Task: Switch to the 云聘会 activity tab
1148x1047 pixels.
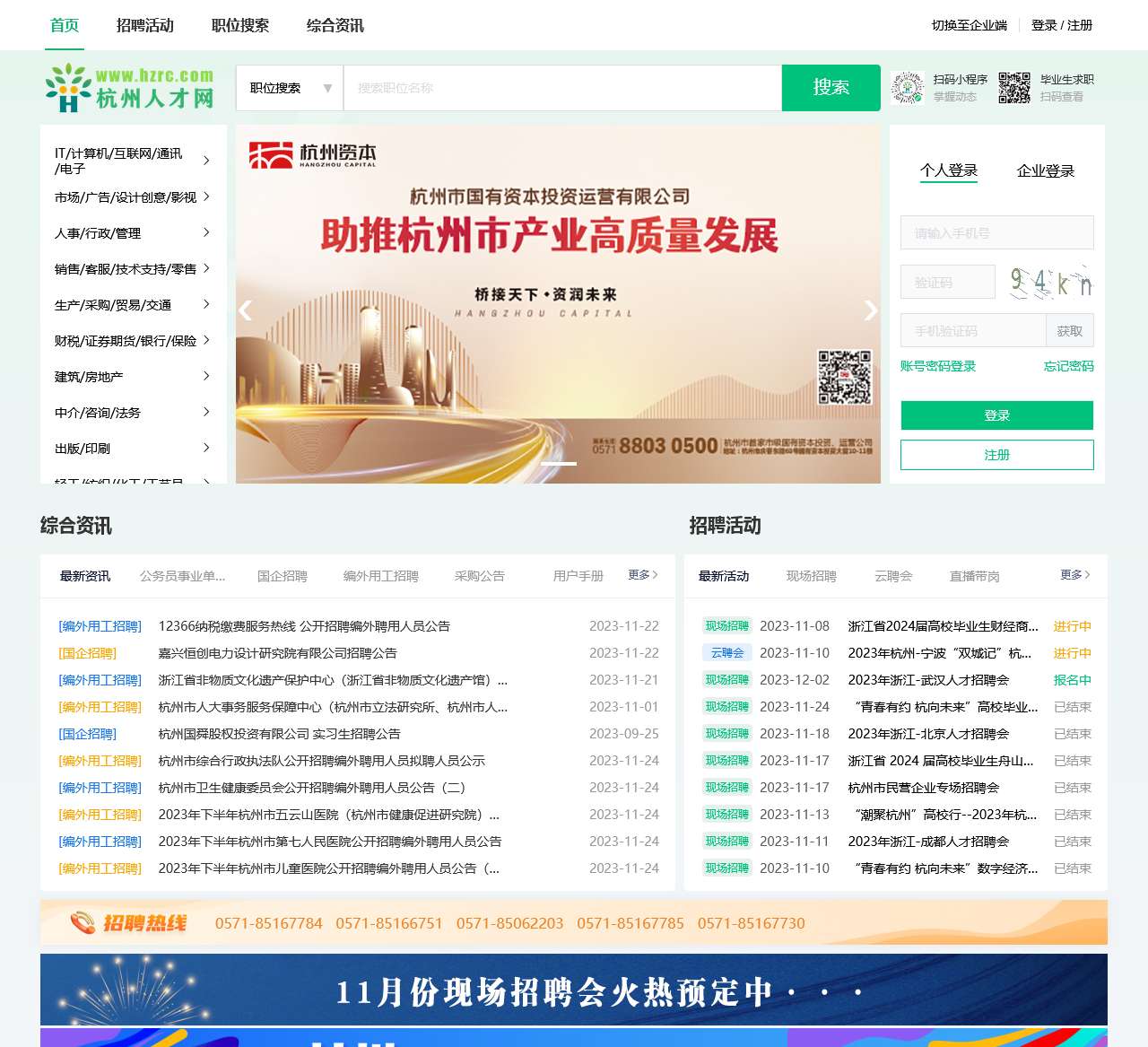Action: (x=893, y=576)
